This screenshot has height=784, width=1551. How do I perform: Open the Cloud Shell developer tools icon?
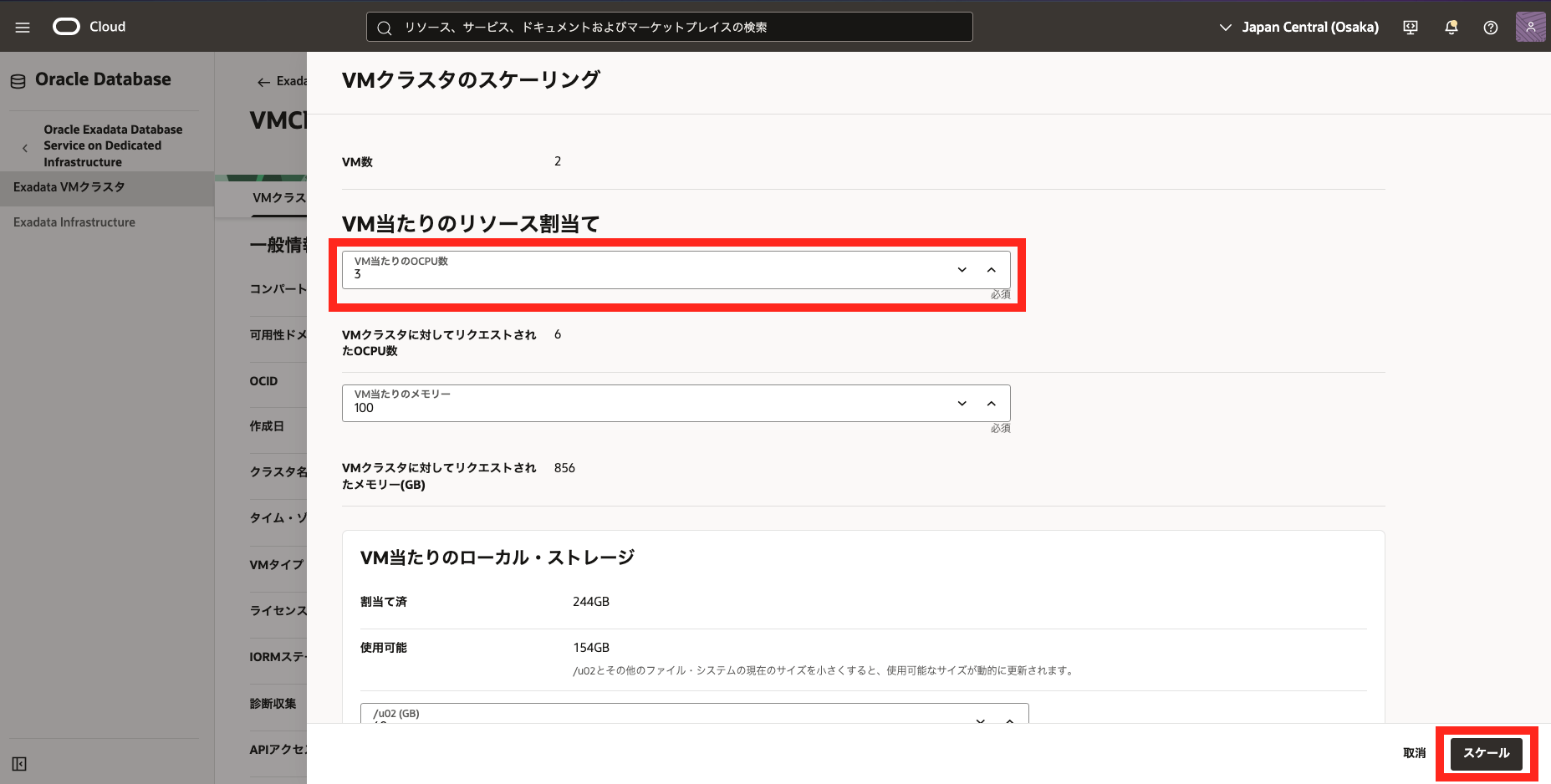(1411, 28)
